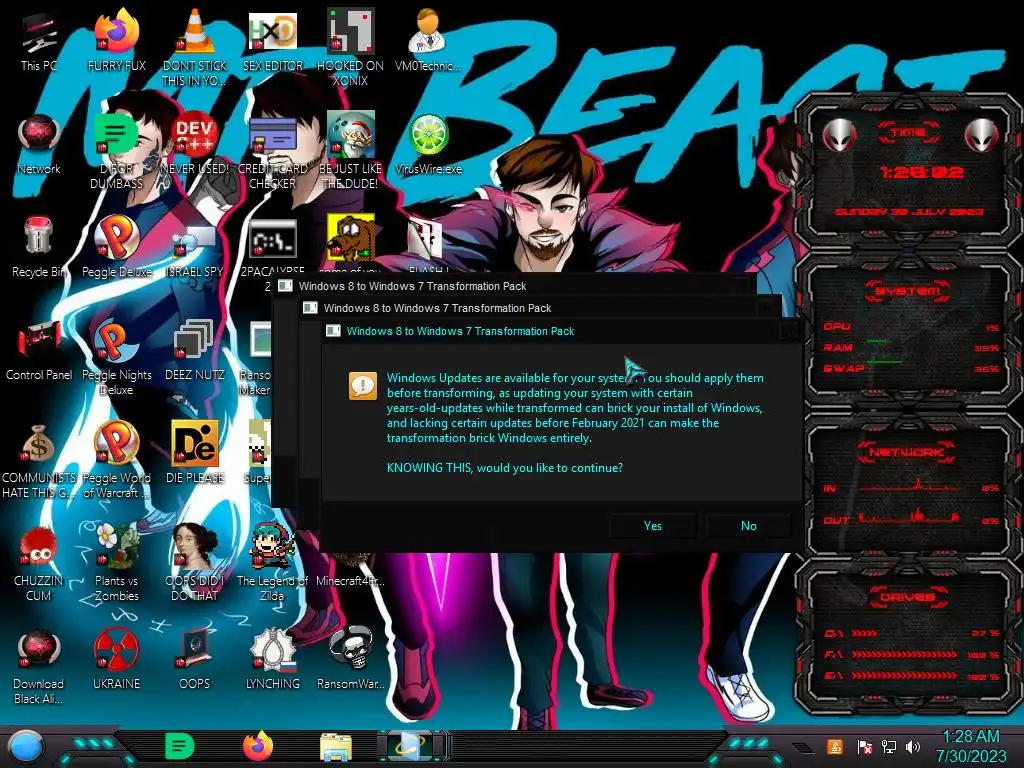Click the E:\ drive usage bar
The height and width of the screenshot is (768, 1024).
[903, 676]
